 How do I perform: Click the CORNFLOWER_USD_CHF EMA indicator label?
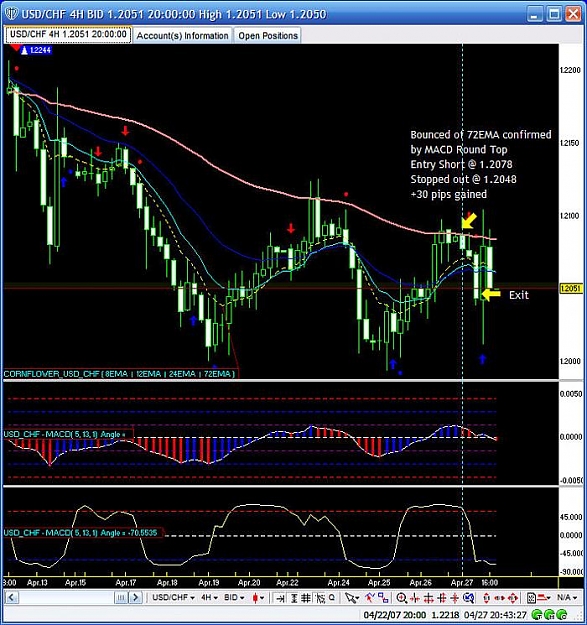coord(119,374)
